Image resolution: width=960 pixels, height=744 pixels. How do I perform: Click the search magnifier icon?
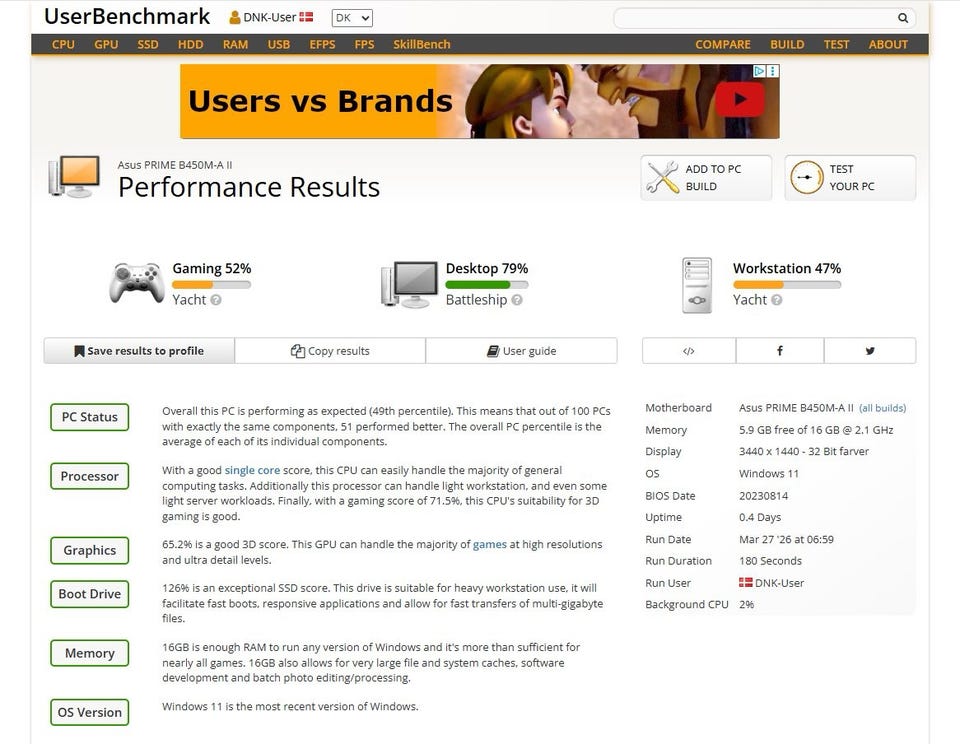(902, 18)
